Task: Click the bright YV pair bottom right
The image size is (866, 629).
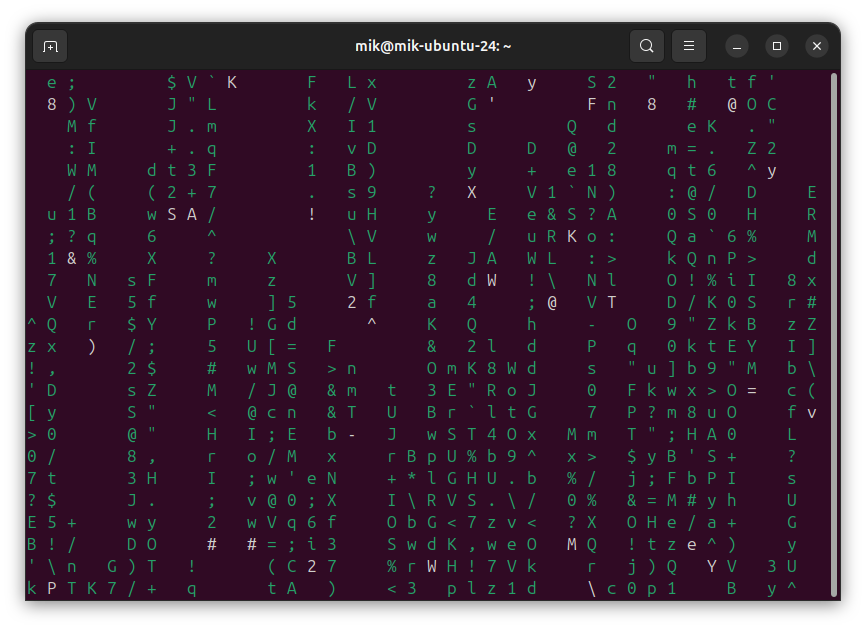Action: (x=722, y=566)
